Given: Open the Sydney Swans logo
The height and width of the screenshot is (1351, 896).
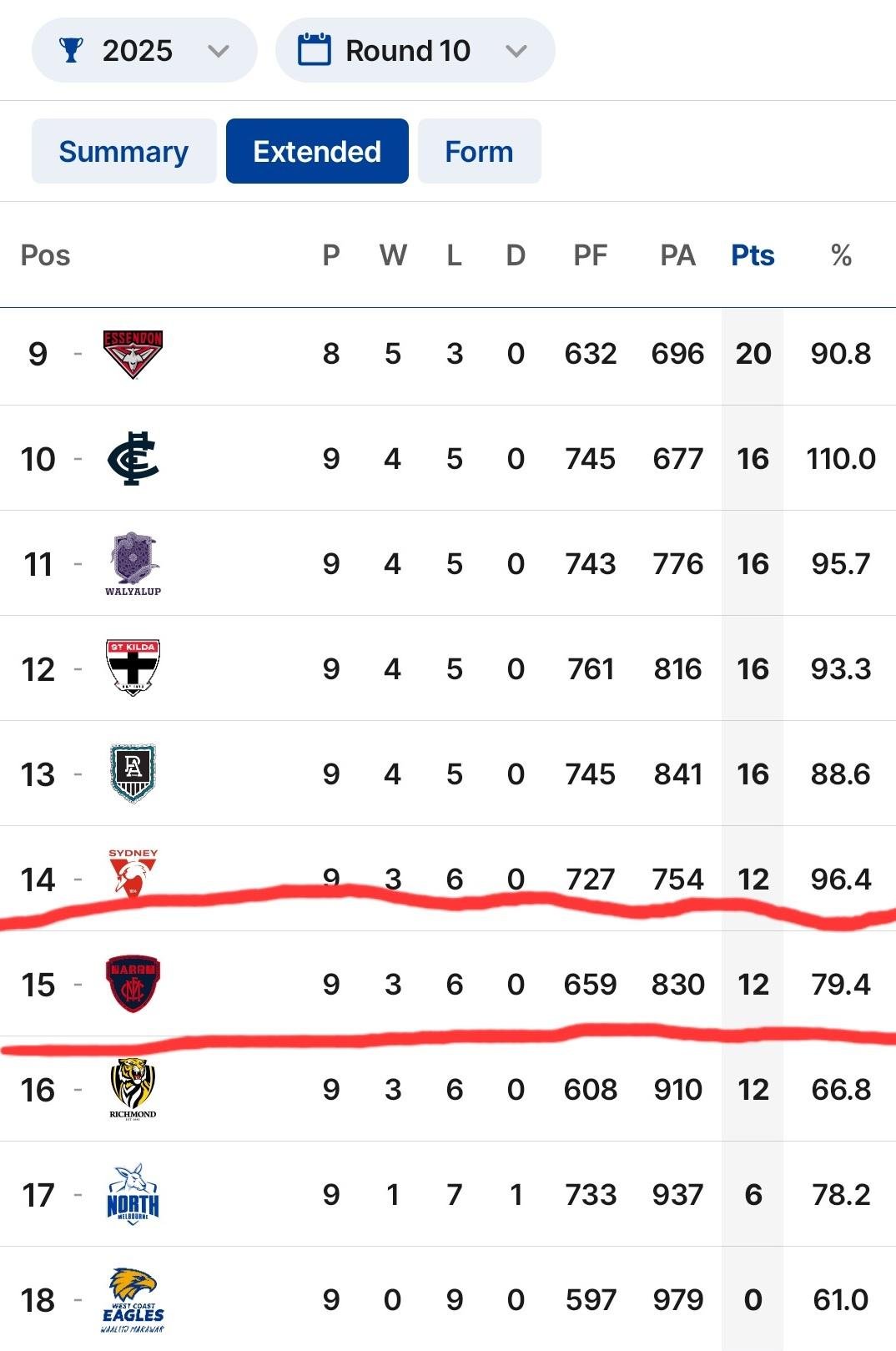Looking at the screenshot, I should (x=133, y=873).
